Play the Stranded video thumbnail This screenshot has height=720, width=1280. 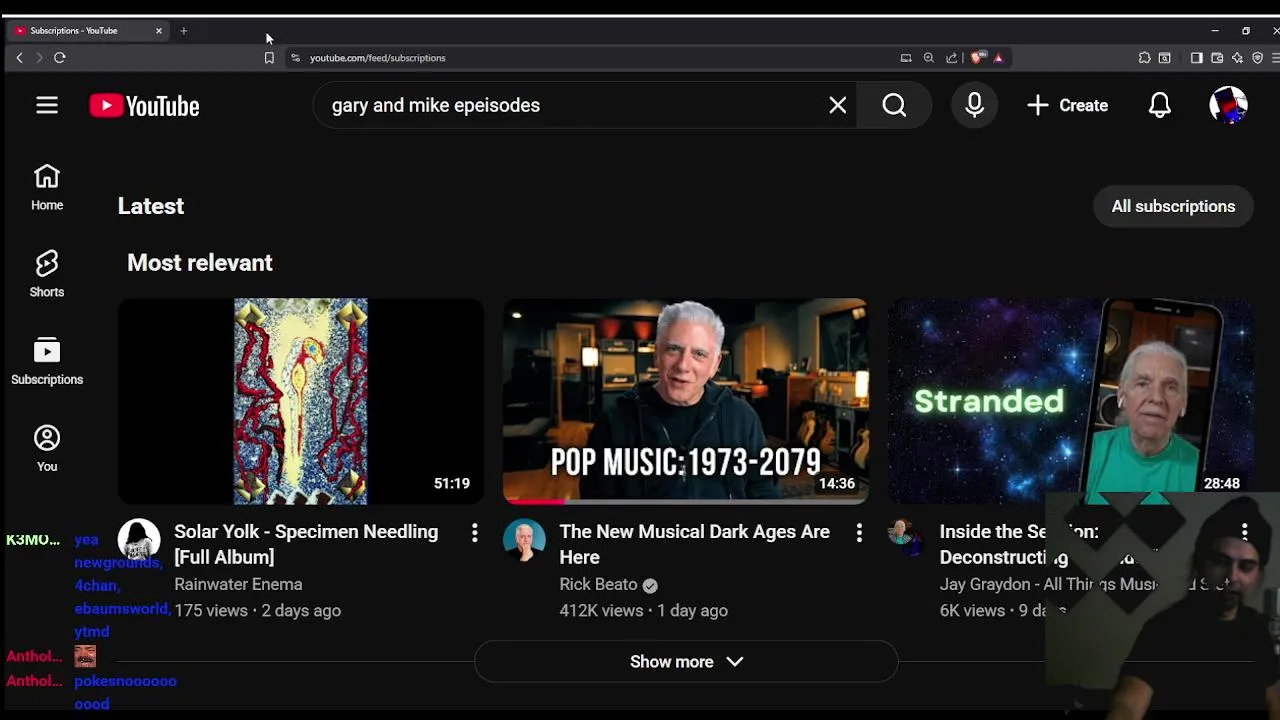(1071, 401)
